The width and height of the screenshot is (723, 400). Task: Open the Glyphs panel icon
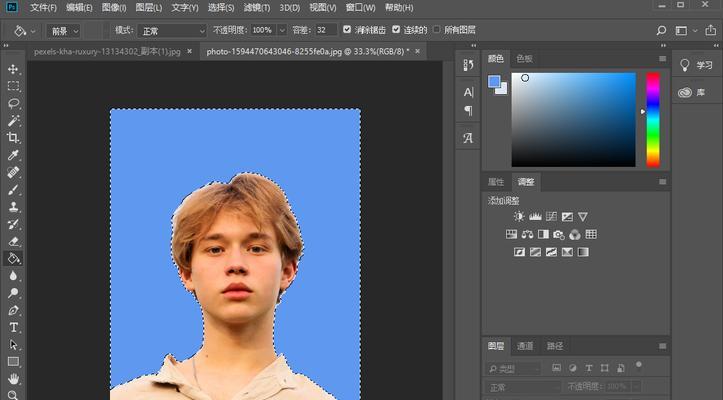[468, 137]
